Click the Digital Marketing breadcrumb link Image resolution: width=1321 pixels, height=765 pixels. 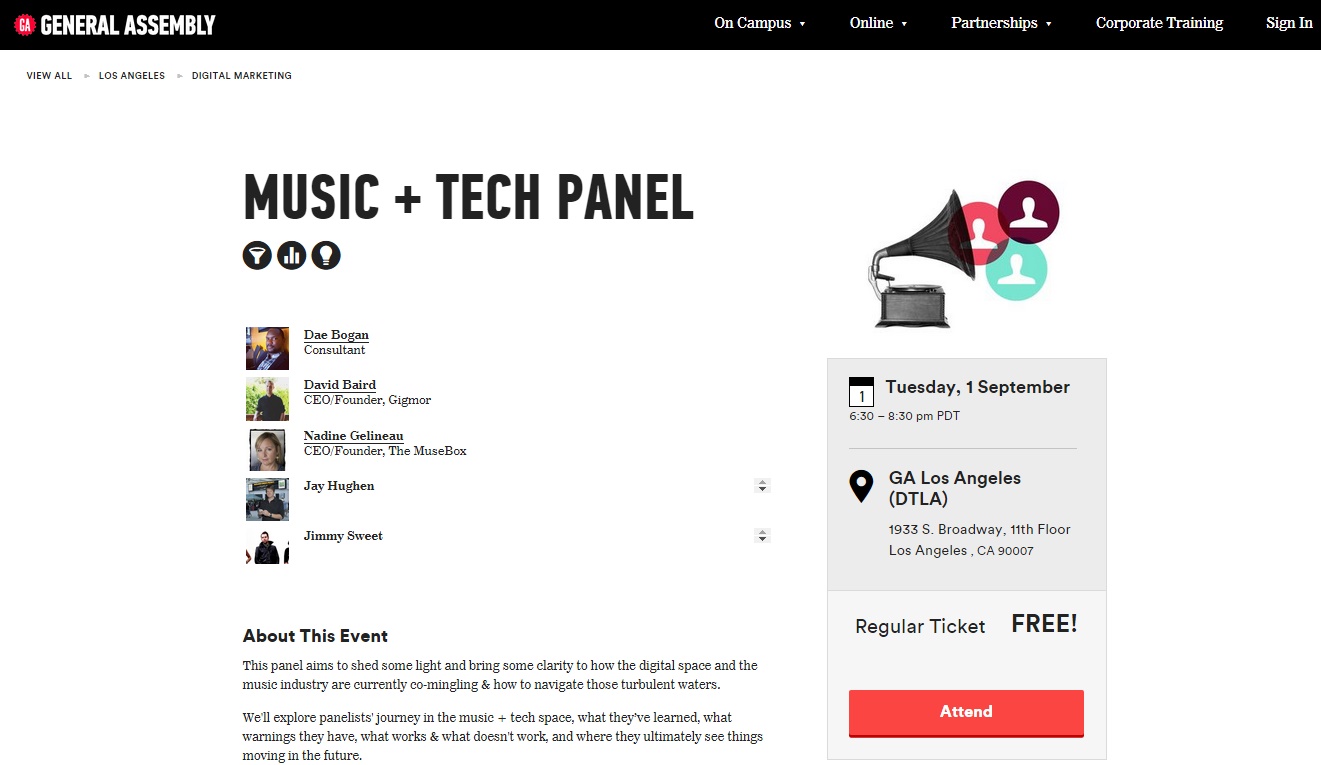242,76
